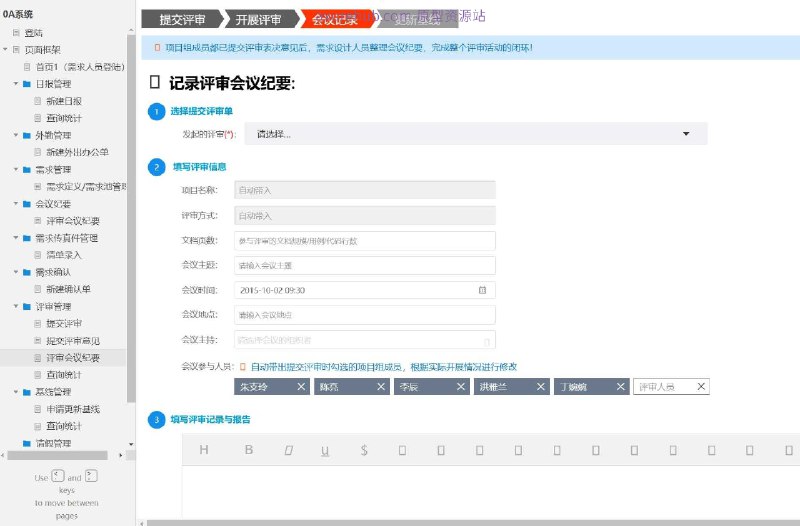Image resolution: width=800 pixels, height=526 pixels.
Task: Open 查询统计 under 基线管理
Action: click(64, 426)
